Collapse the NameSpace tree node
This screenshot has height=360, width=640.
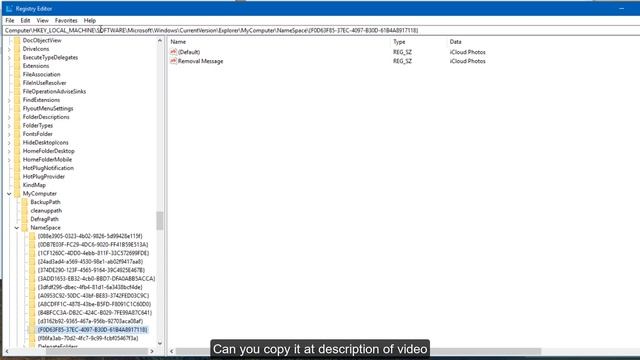17,228
